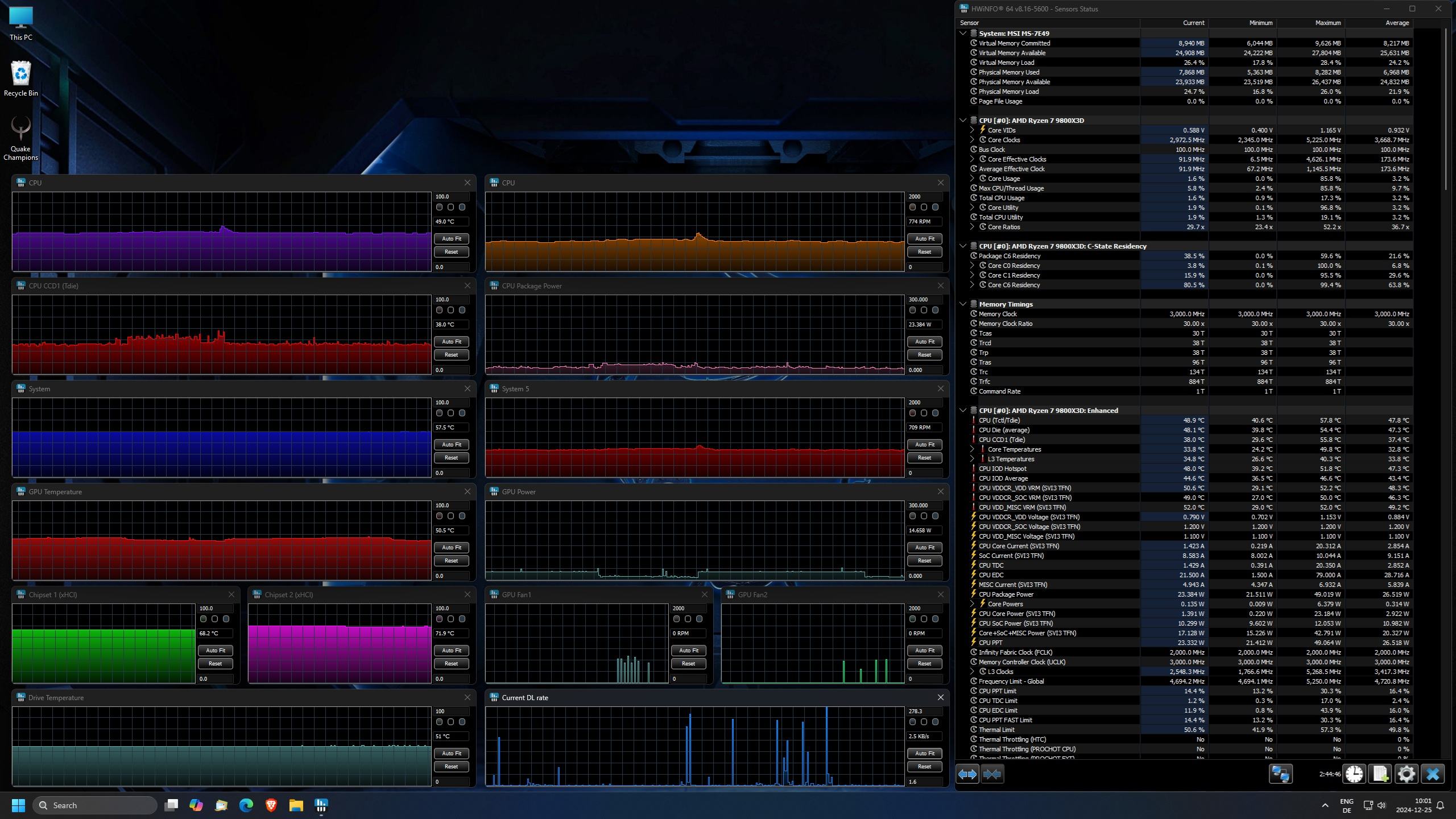The image size is (1456, 819).
Task: Click the Windows Start button
Action: [x=18, y=805]
